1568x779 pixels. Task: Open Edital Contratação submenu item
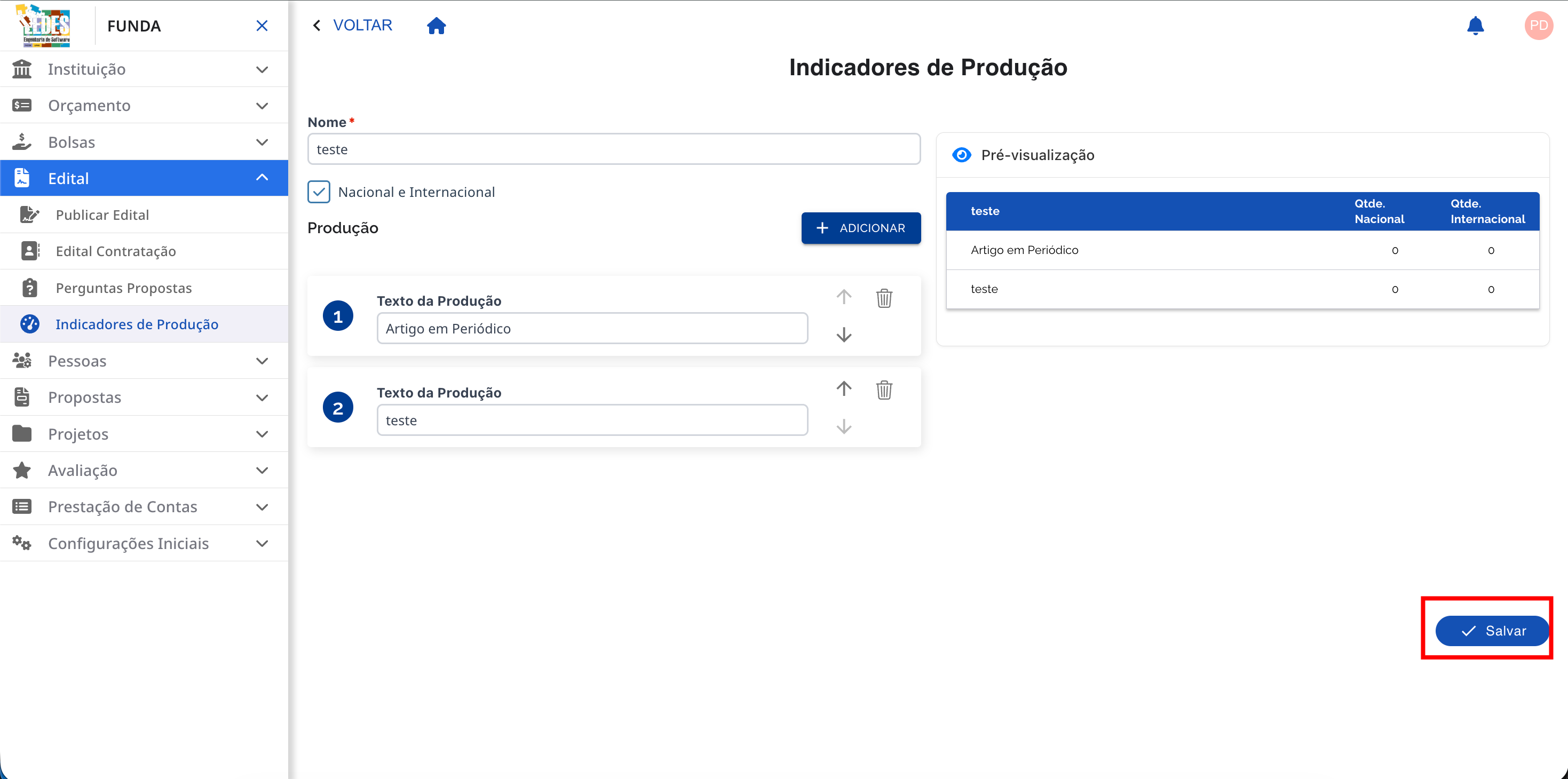tap(144, 251)
